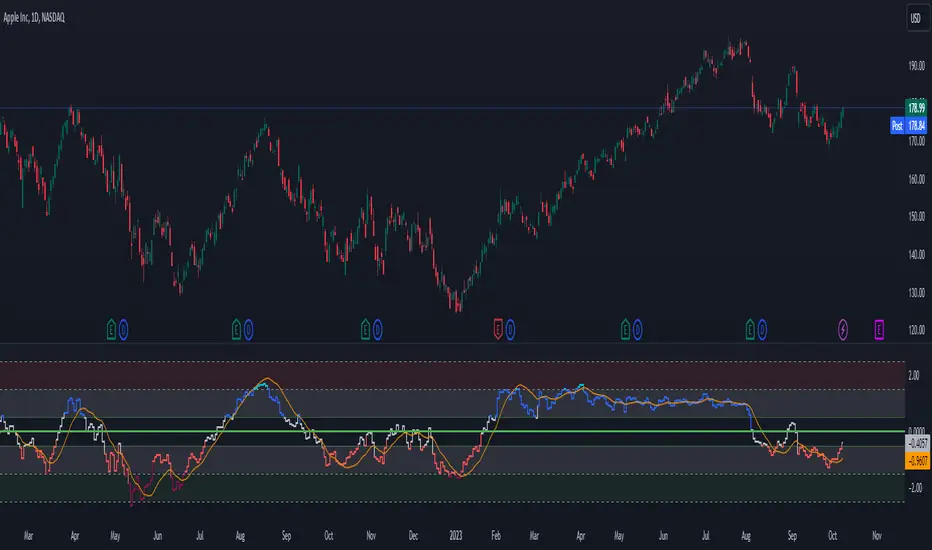
Task: Click the red earnings E marker
Action: point(498,327)
